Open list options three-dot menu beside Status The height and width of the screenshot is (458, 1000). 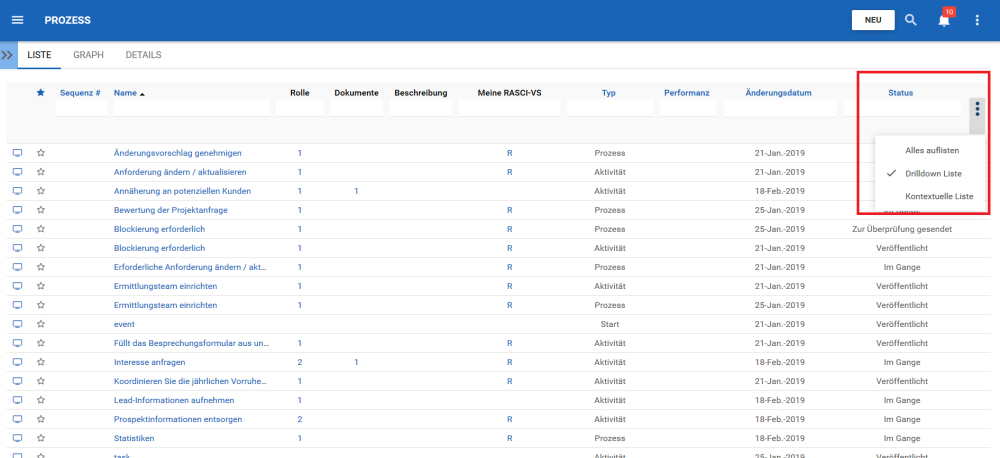point(977,108)
